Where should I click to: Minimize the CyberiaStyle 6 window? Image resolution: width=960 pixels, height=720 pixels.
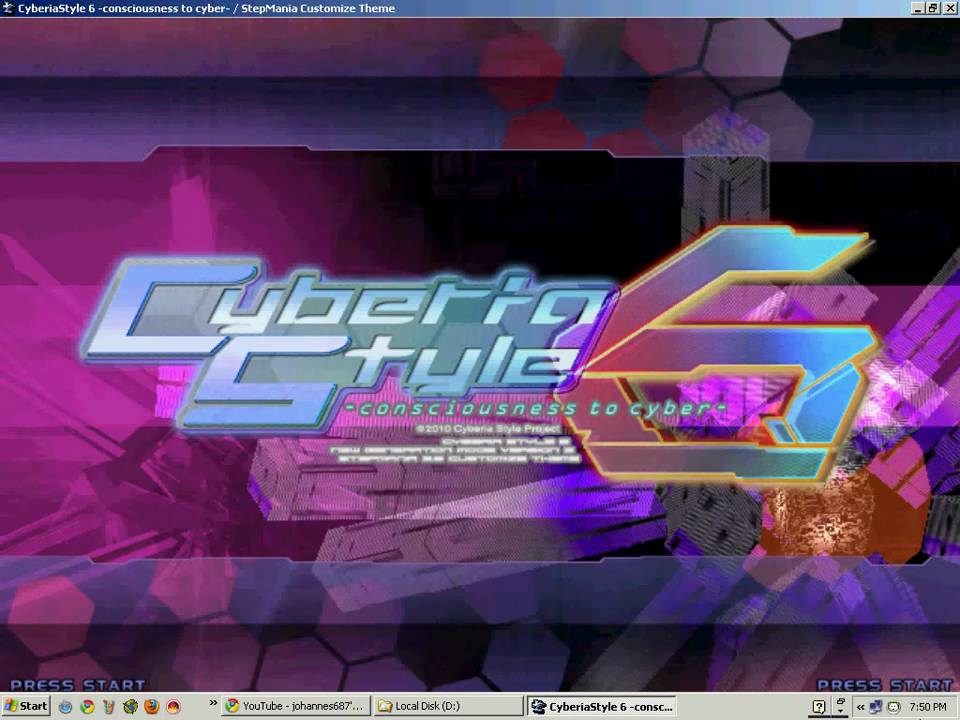(918, 8)
